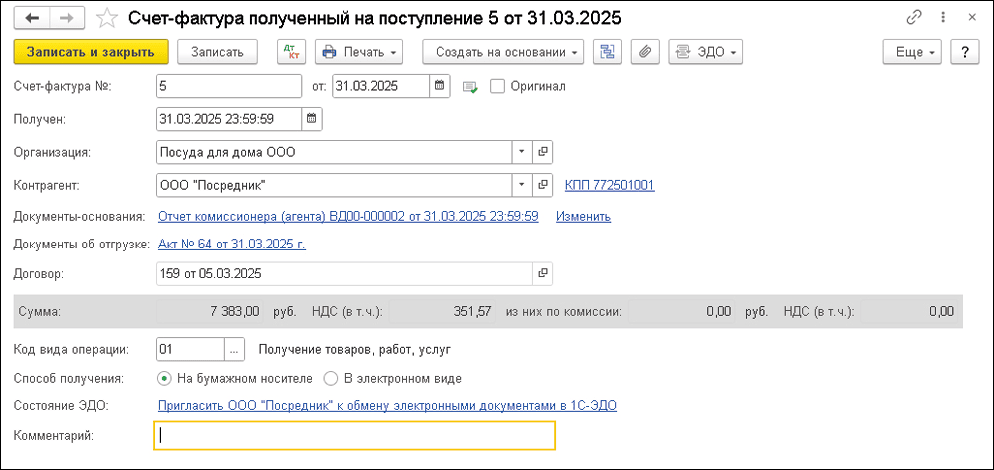Enable the Оригинал checkbox
The width and height of the screenshot is (994, 470).
click(498, 86)
